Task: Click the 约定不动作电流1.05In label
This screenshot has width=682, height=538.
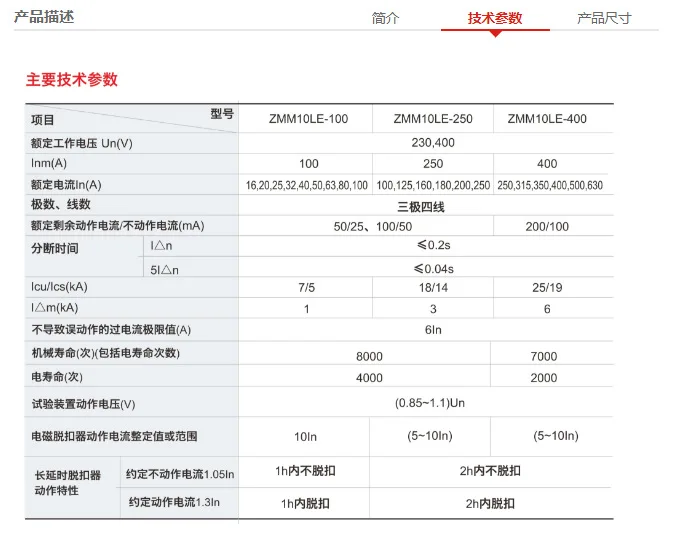Action: click(x=180, y=474)
